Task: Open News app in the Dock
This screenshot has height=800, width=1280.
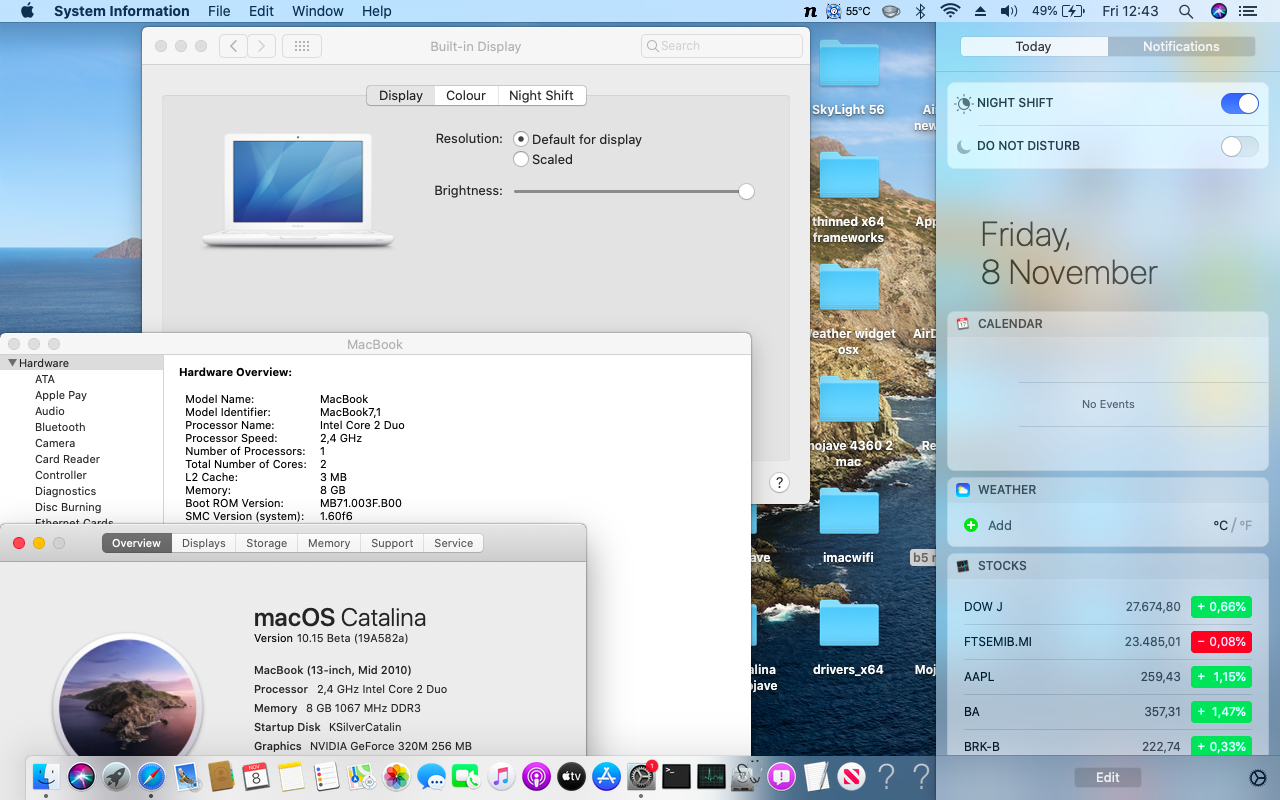Action: pyautogui.click(x=851, y=776)
